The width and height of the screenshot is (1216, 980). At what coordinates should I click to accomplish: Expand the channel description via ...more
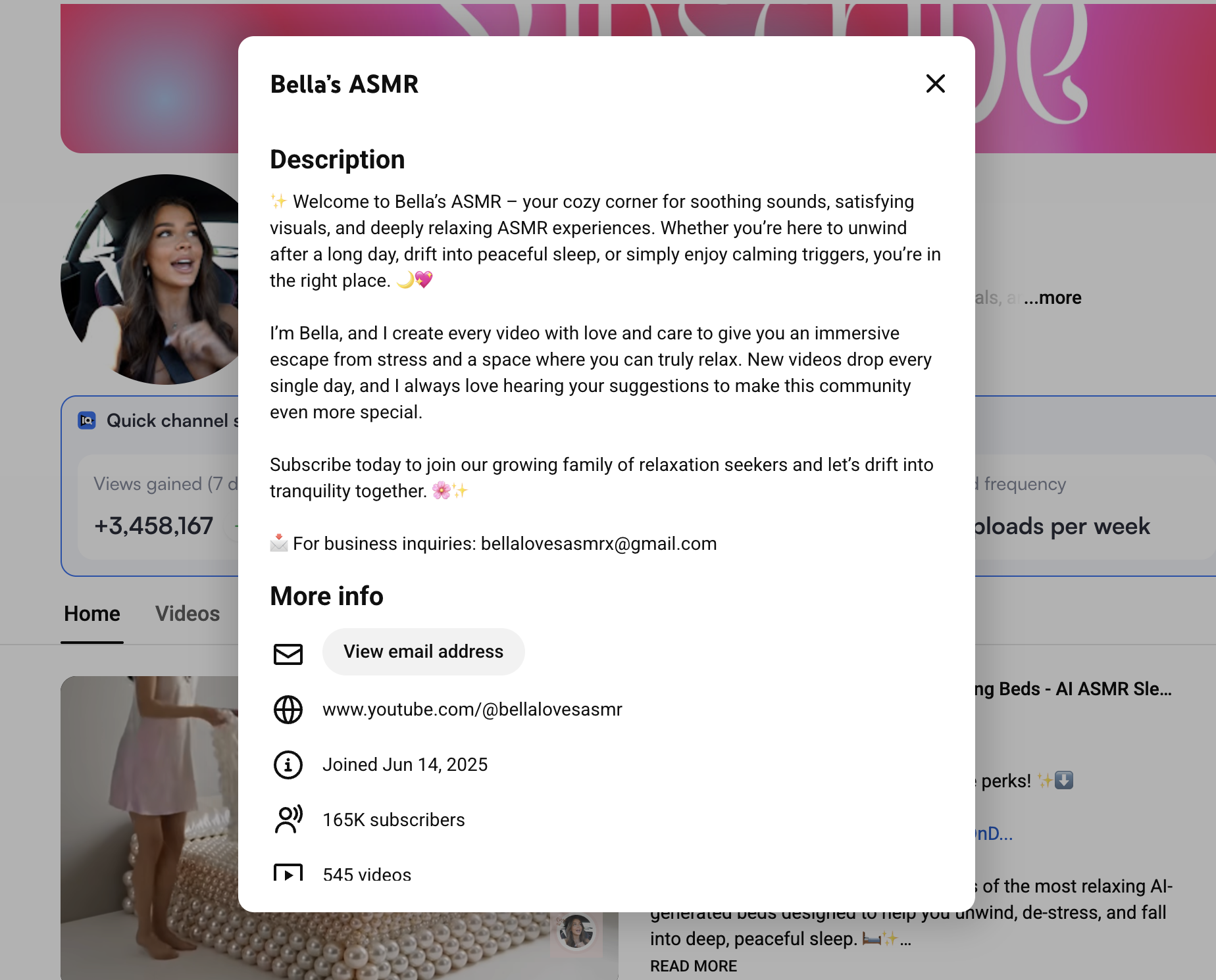[1052, 297]
